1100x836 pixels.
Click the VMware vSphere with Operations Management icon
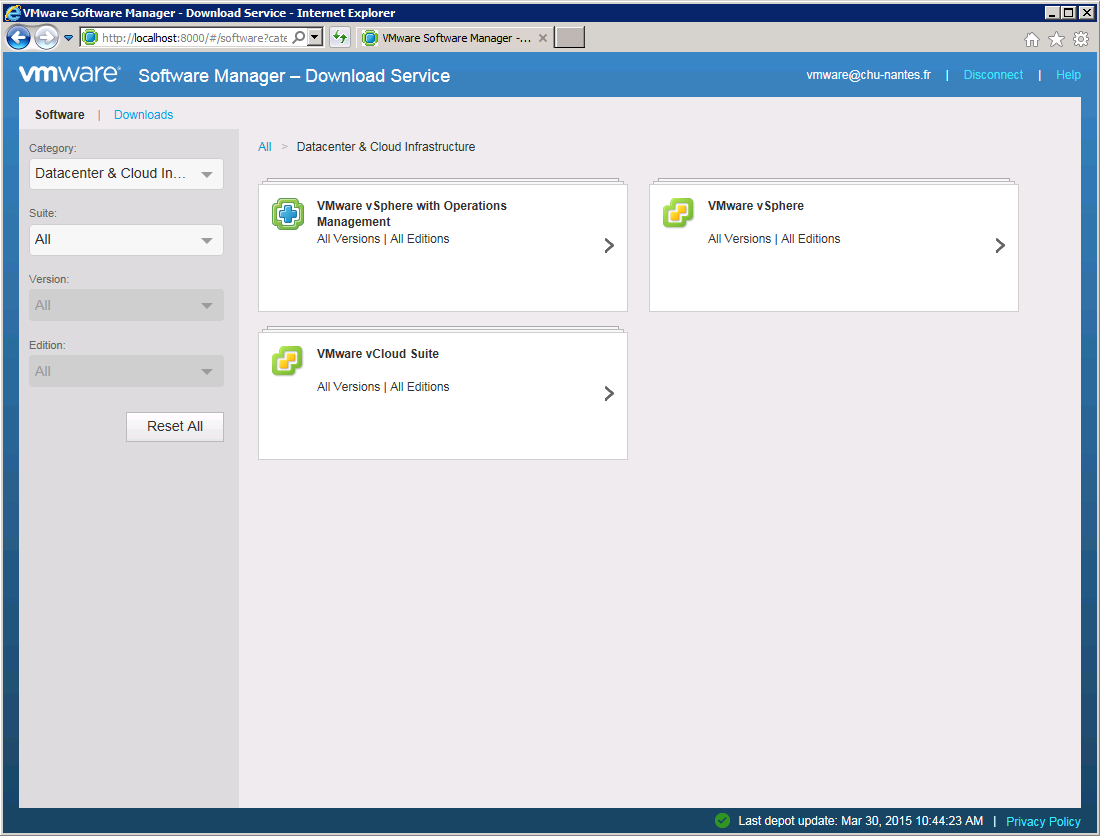pyautogui.click(x=288, y=214)
